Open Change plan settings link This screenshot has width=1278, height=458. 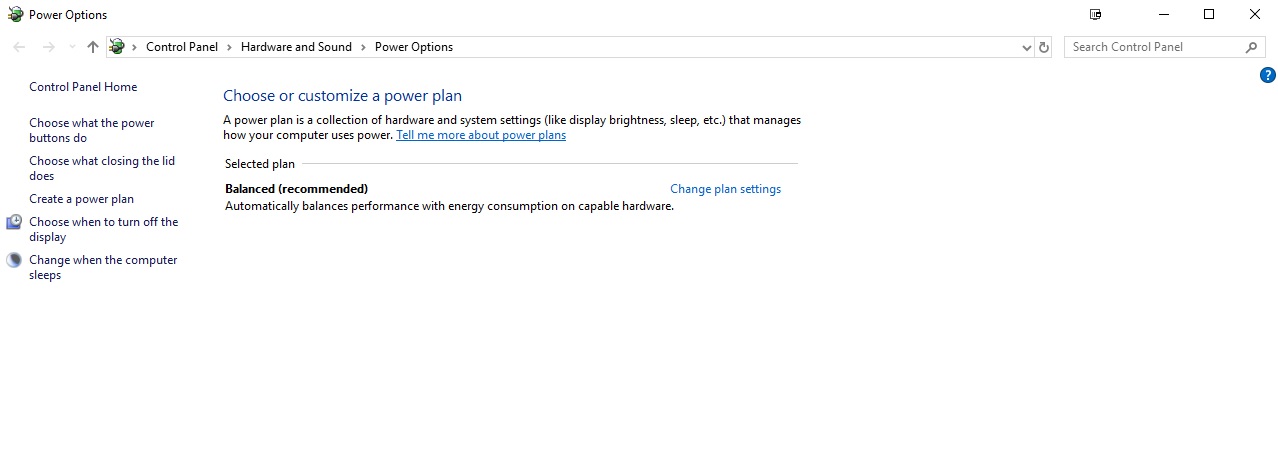(x=725, y=189)
